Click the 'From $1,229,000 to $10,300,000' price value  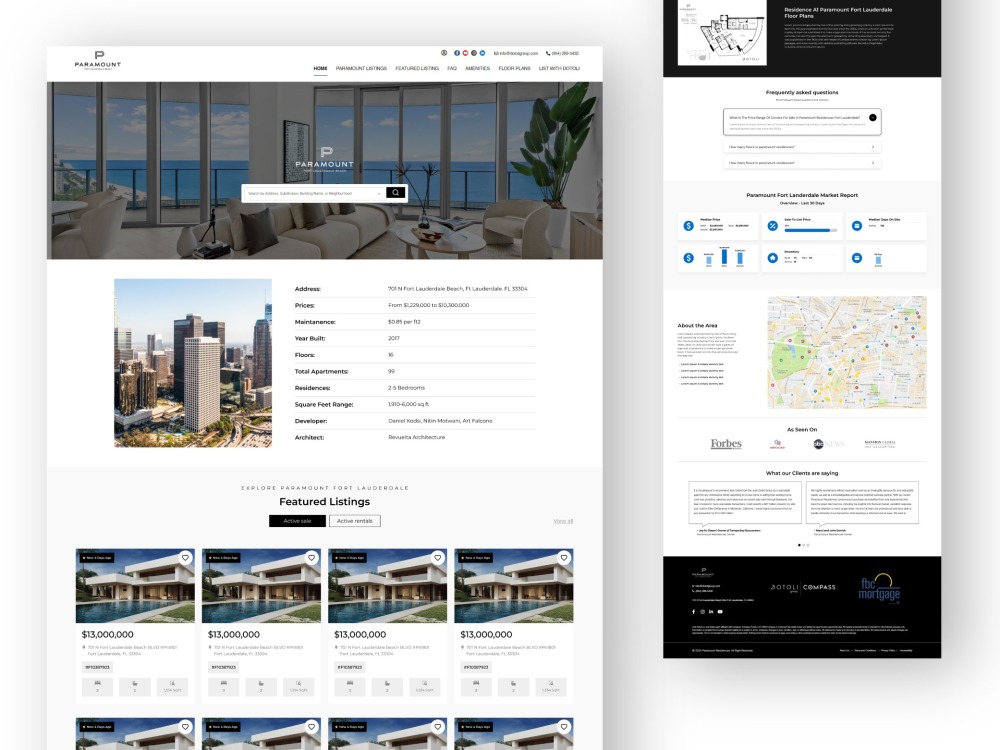click(x=429, y=305)
